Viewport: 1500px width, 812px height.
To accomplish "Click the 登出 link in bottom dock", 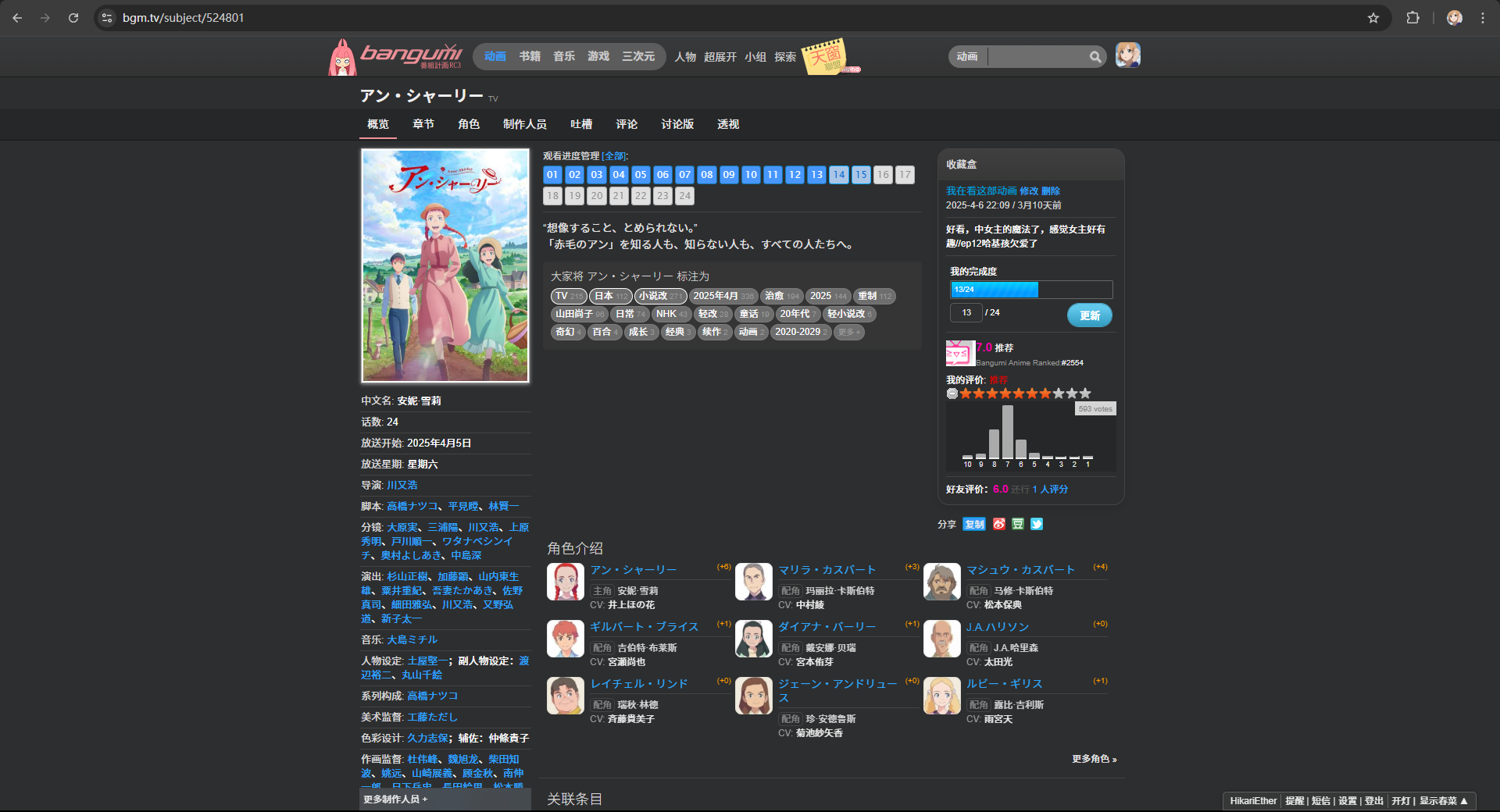I will click(x=1374, y=801).
